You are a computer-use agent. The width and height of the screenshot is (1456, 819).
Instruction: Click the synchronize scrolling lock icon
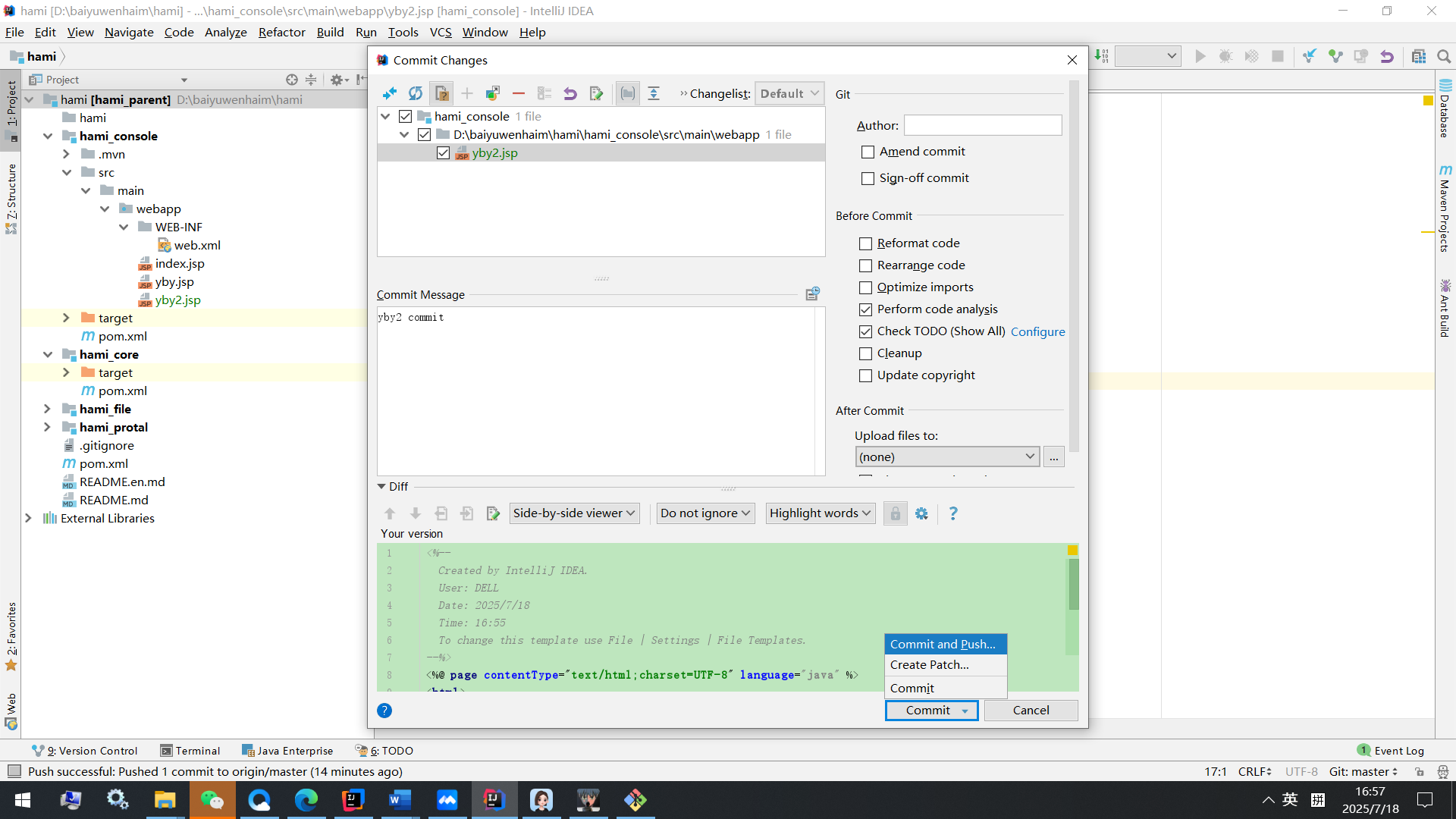(x=895, y=513)
